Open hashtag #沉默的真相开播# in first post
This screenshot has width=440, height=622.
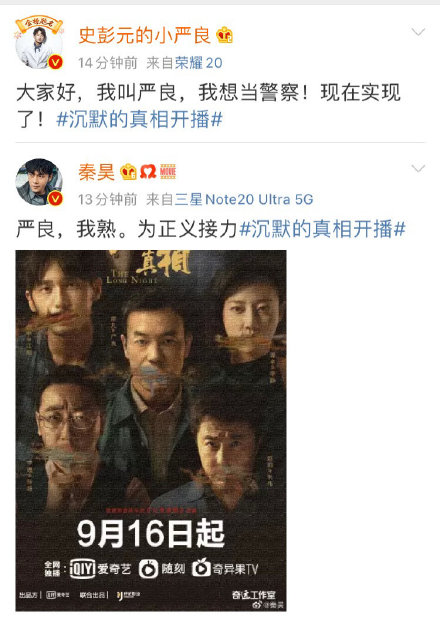point(139,119)
